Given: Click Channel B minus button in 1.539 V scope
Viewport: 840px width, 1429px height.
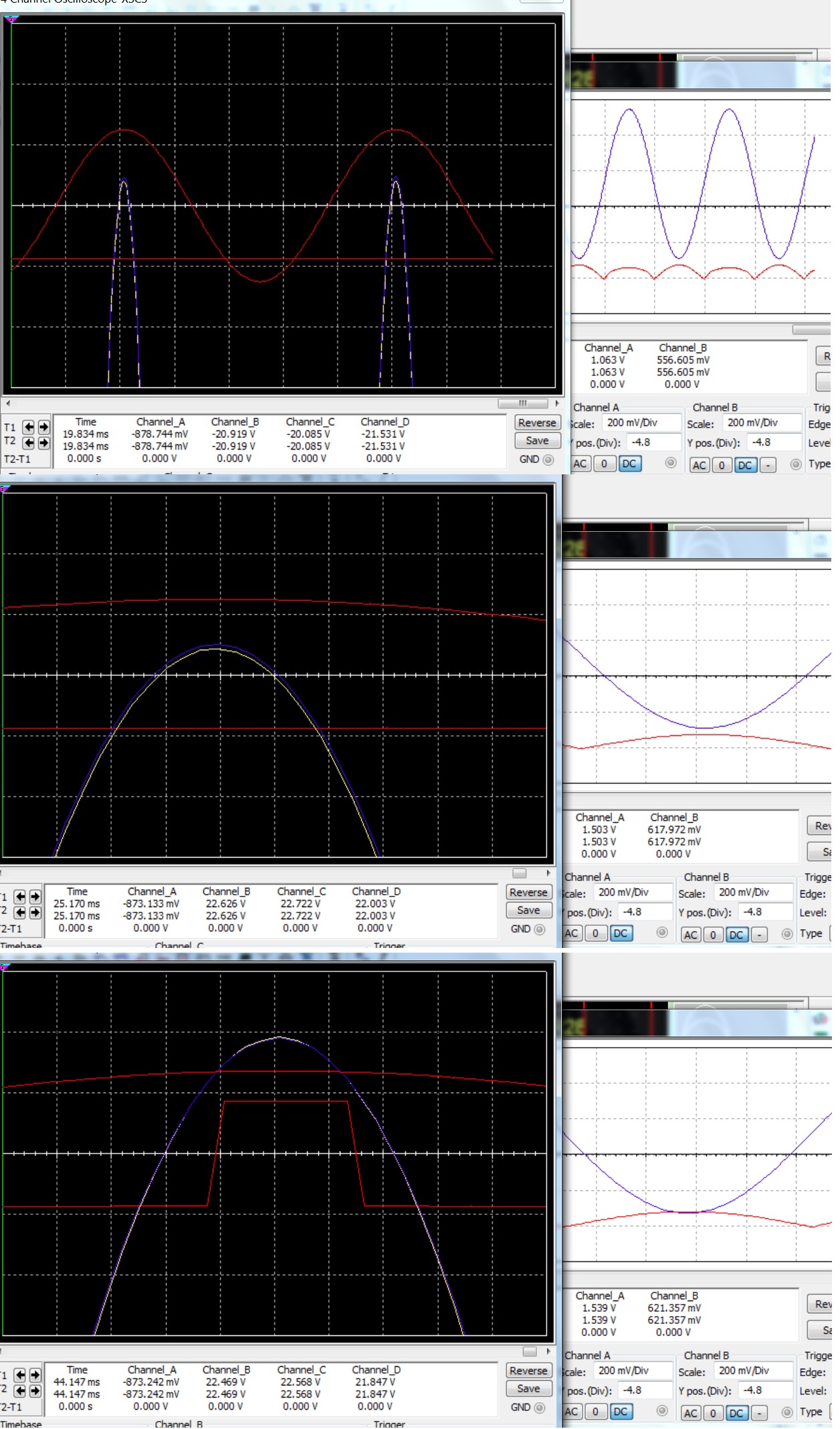Looking at the screenshot, I should point(759,1414).
